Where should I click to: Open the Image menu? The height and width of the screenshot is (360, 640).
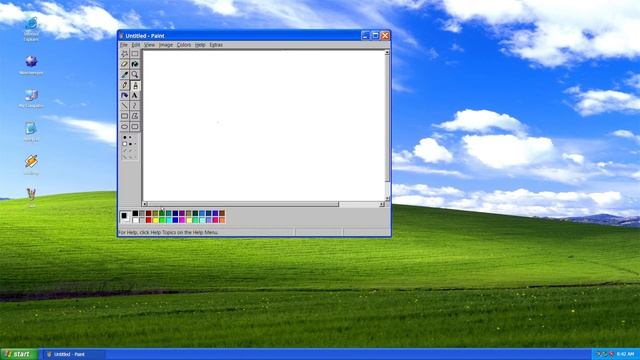click(x=166, y=45)
